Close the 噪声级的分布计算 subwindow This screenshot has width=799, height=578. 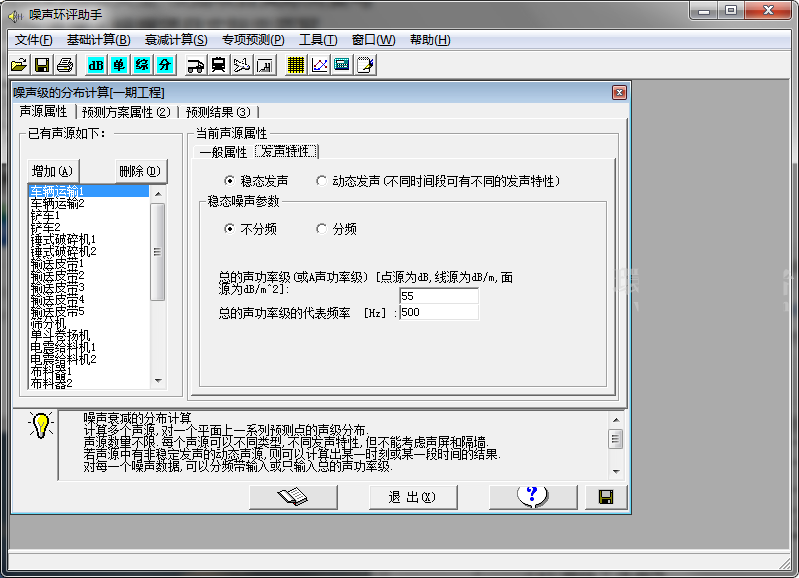[x=619, y=92]
